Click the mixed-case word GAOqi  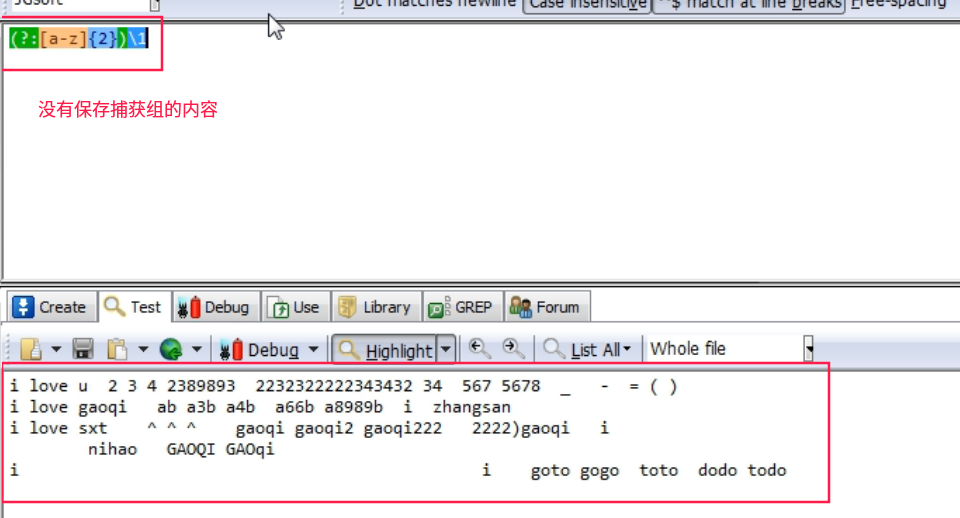(250, 449)
